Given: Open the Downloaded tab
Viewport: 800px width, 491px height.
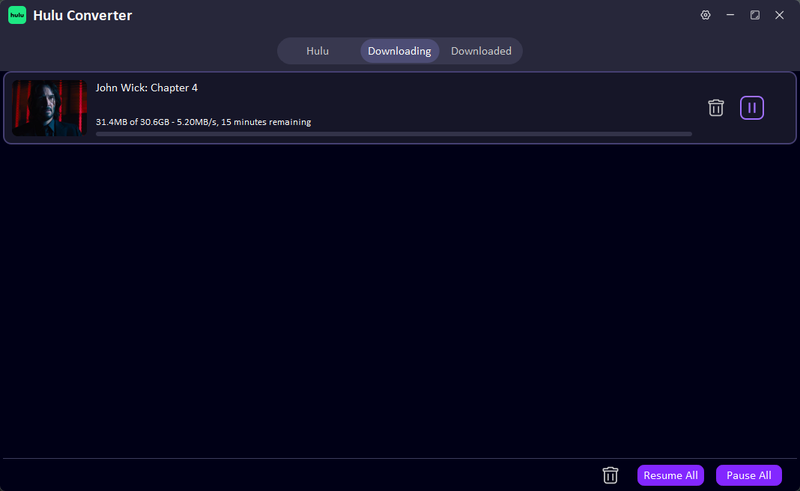Looking at the screenshot, I should (481, 51).
